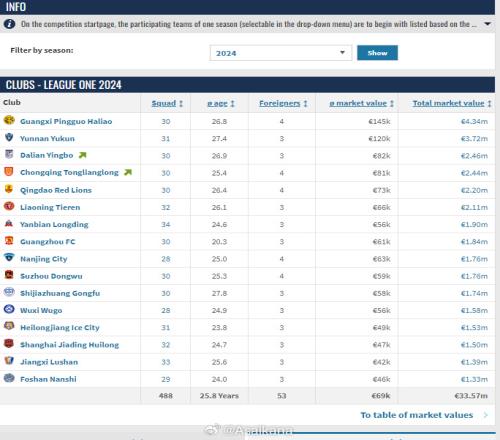Click the Yunnan Yukun club crest
Screen dimensions: 500x440
click(9, 137)
